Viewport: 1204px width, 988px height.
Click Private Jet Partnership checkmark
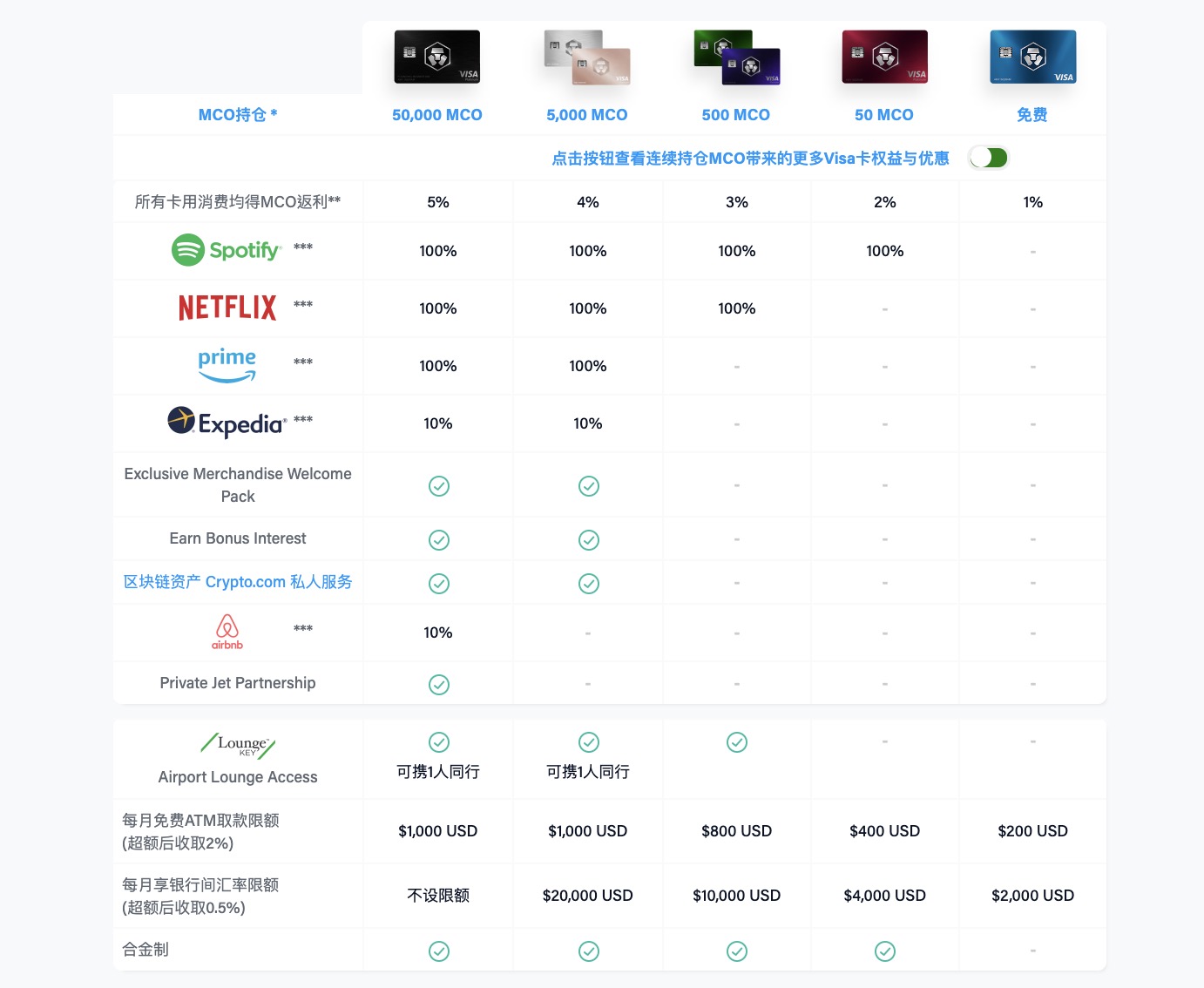coord(439,685)
